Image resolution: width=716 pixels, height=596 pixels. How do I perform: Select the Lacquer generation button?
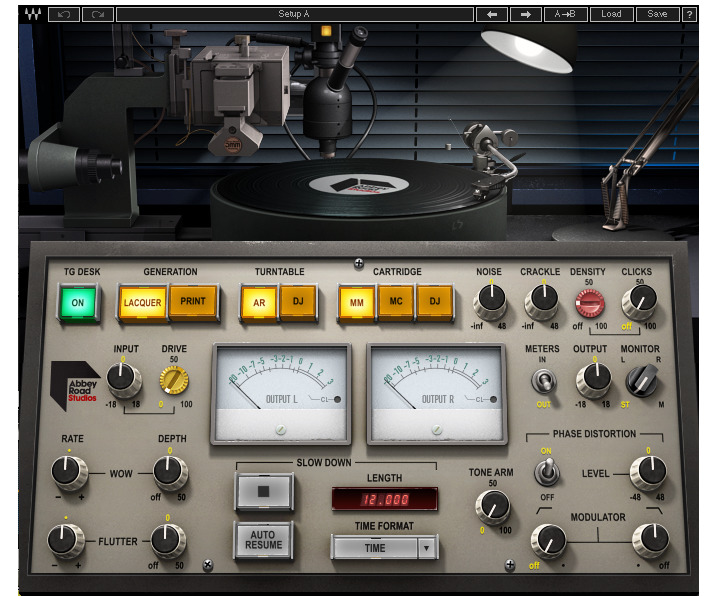[142, 302]
